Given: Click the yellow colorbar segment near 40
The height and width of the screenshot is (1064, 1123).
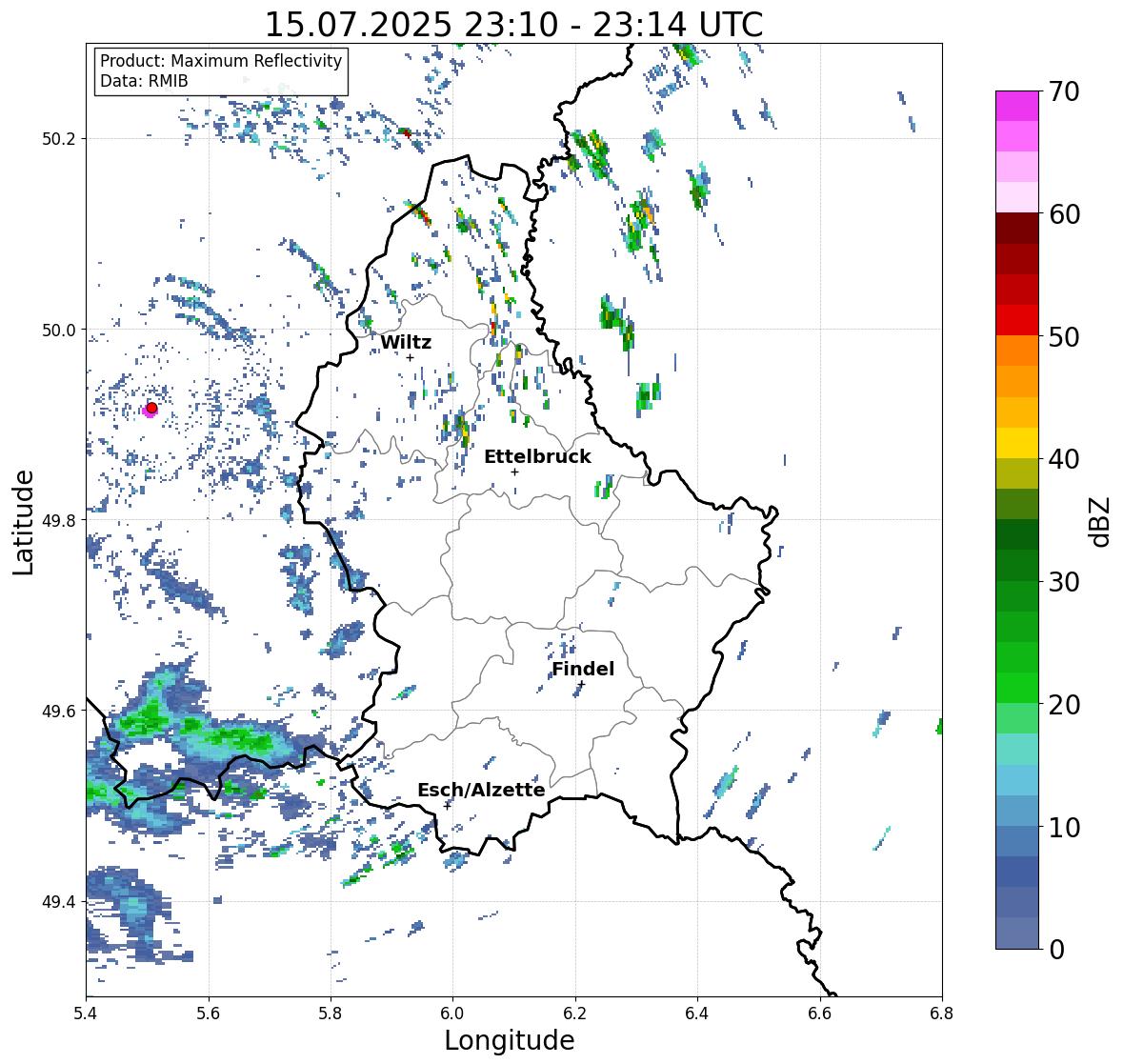Looking at the screenshot, I should coord(1017,443).
